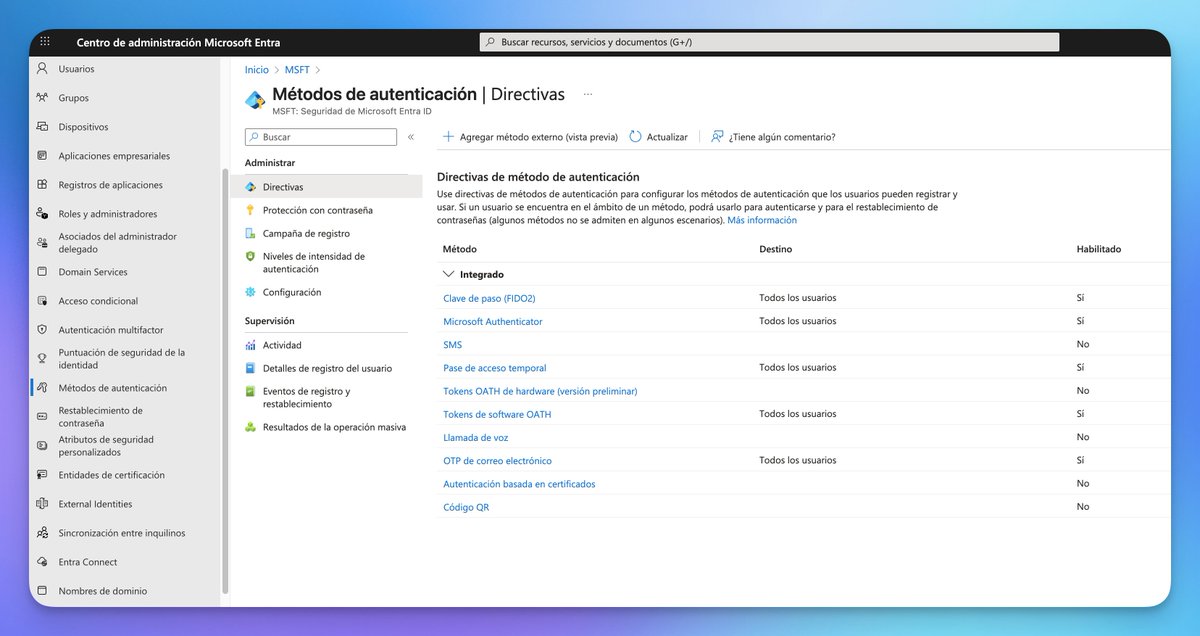This screenshot has width=1200, height=636.
Task: Click the Destino column header
Action: point(776,249)
